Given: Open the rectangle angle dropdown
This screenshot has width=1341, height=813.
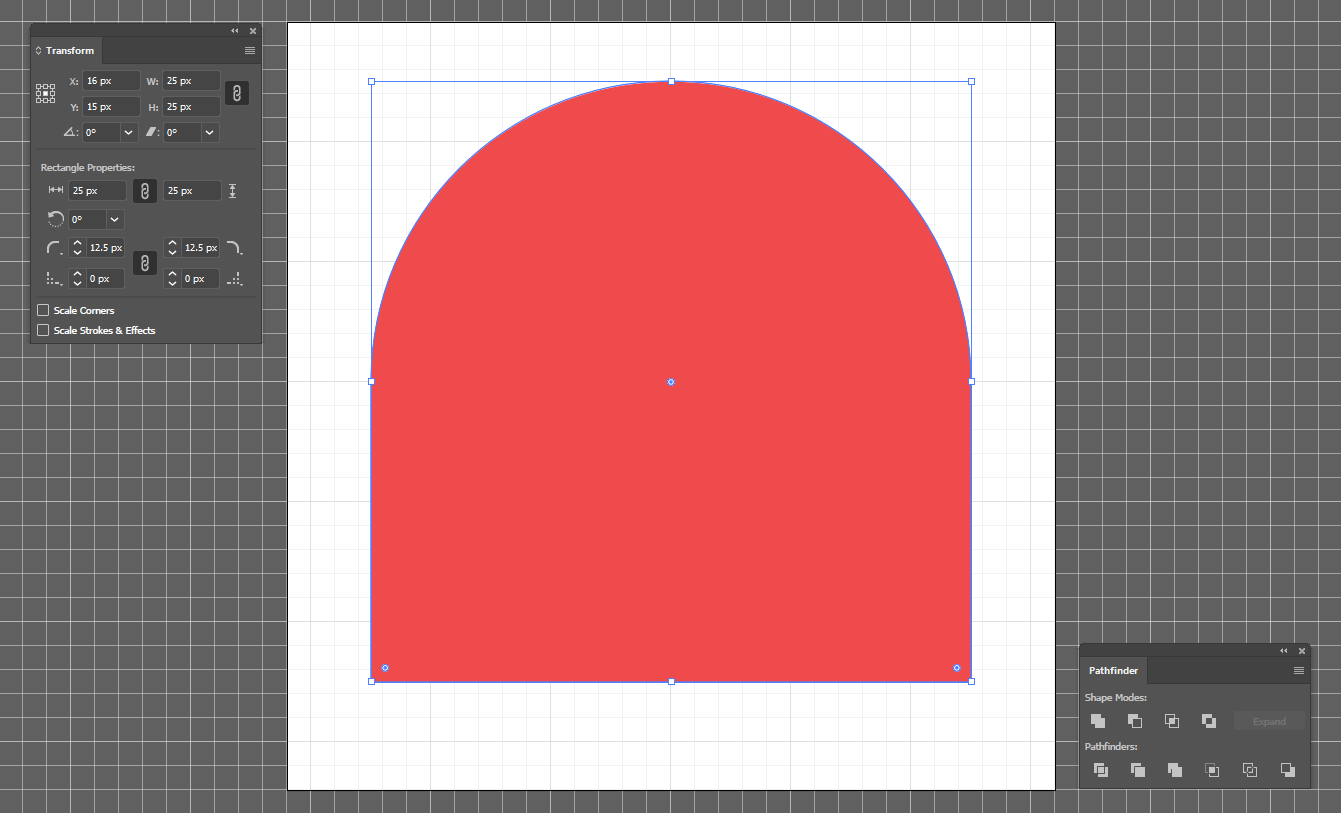Looking at the screenshot, I should pyautogui.click(x=115, y=219).
